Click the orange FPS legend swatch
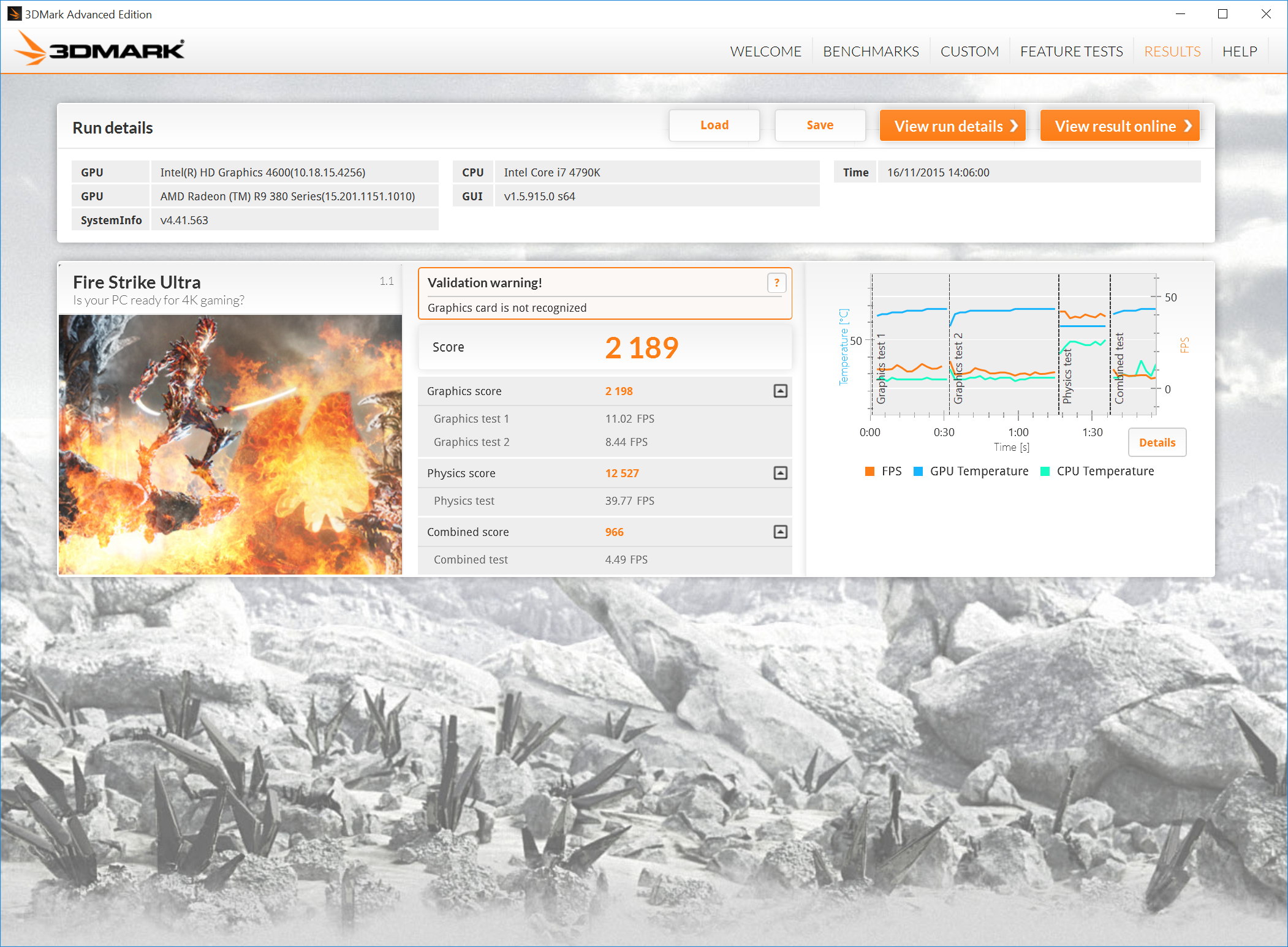This screenshot has height=947, width=1288. click(x=869, y=471)
